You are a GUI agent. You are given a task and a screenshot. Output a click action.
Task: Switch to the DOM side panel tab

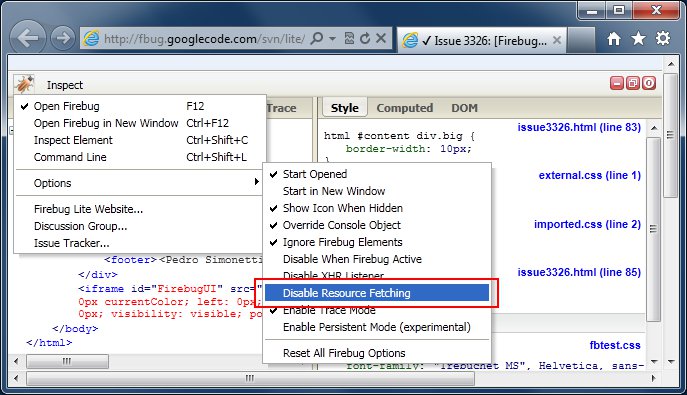click(464, 108)
